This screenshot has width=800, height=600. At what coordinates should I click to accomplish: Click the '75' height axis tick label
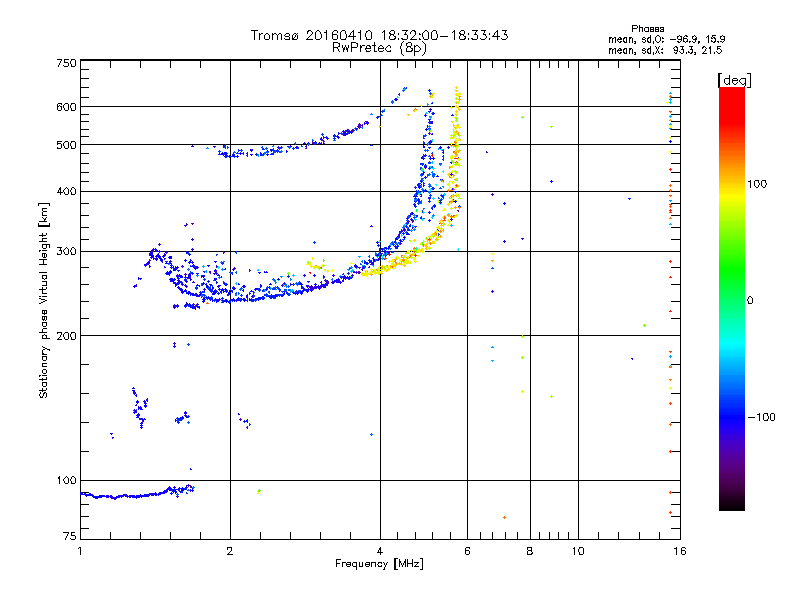click(x=70, y=536)
